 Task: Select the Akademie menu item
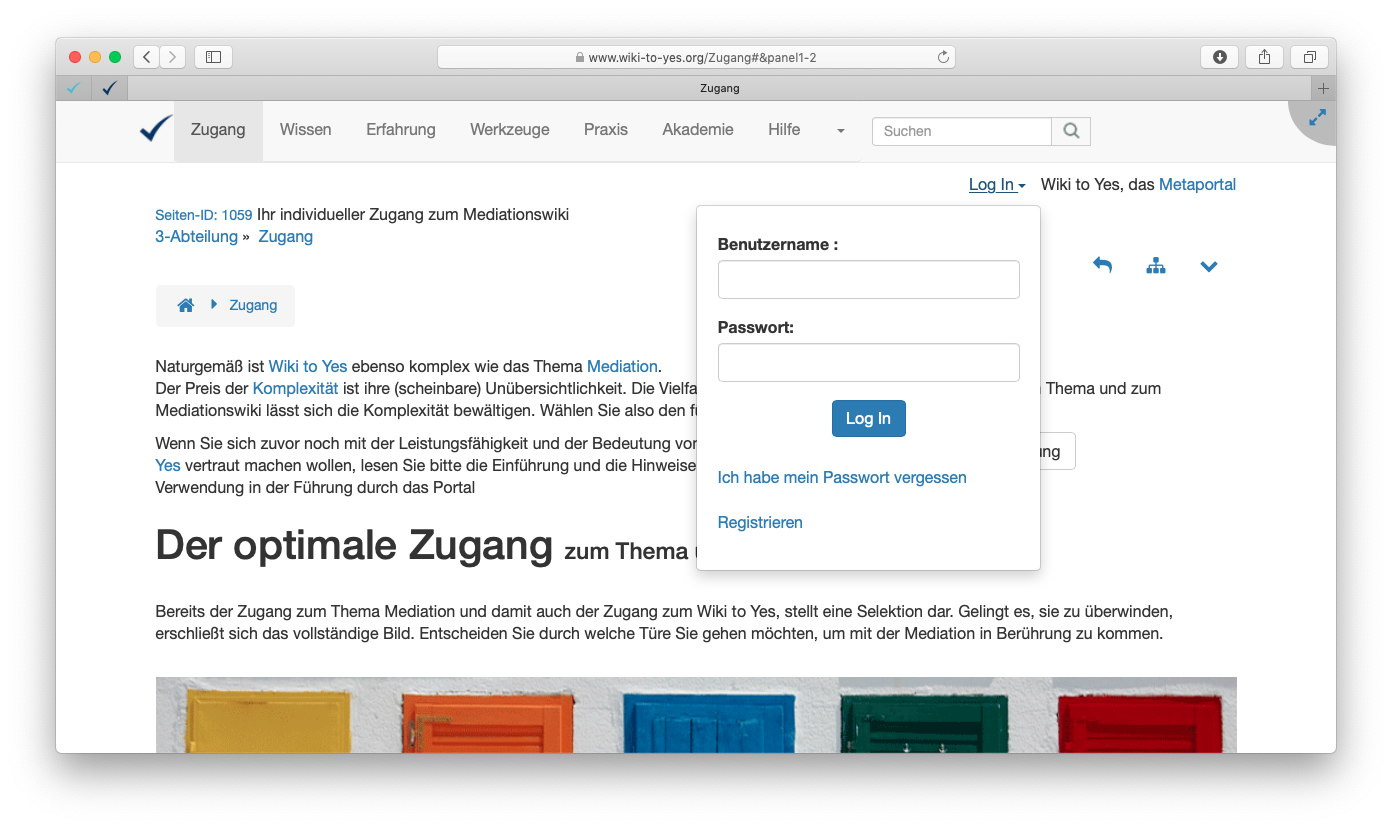pos(697,130)
